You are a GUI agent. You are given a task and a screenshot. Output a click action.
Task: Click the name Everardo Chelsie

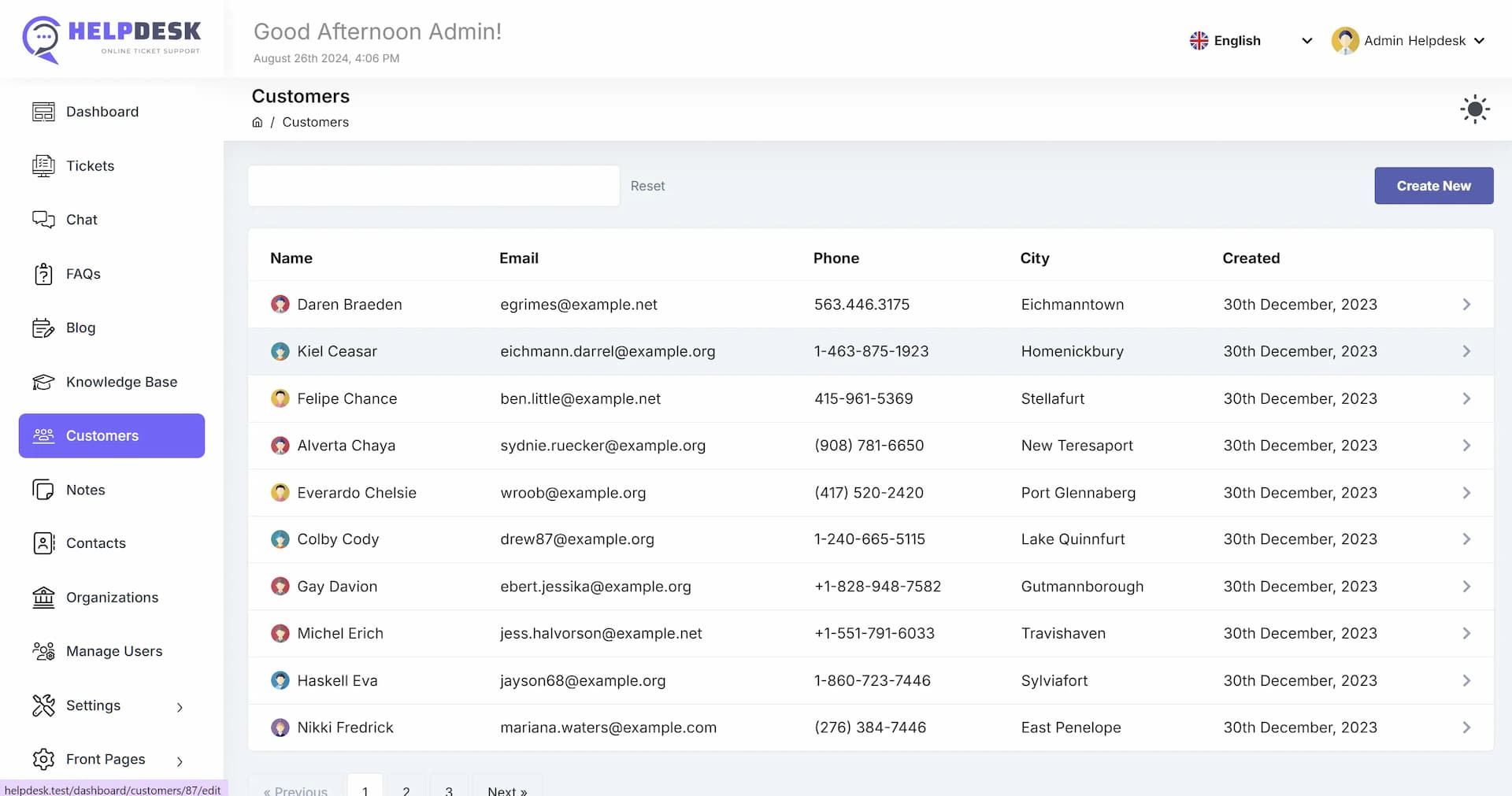click(357, 493)
